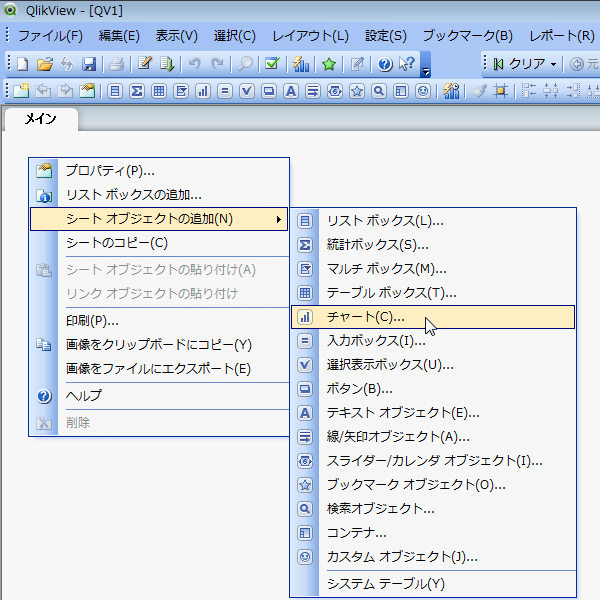
Task: Choose ブックマーク オブジェクト(O)... in submenu
Action: [433, 485]
